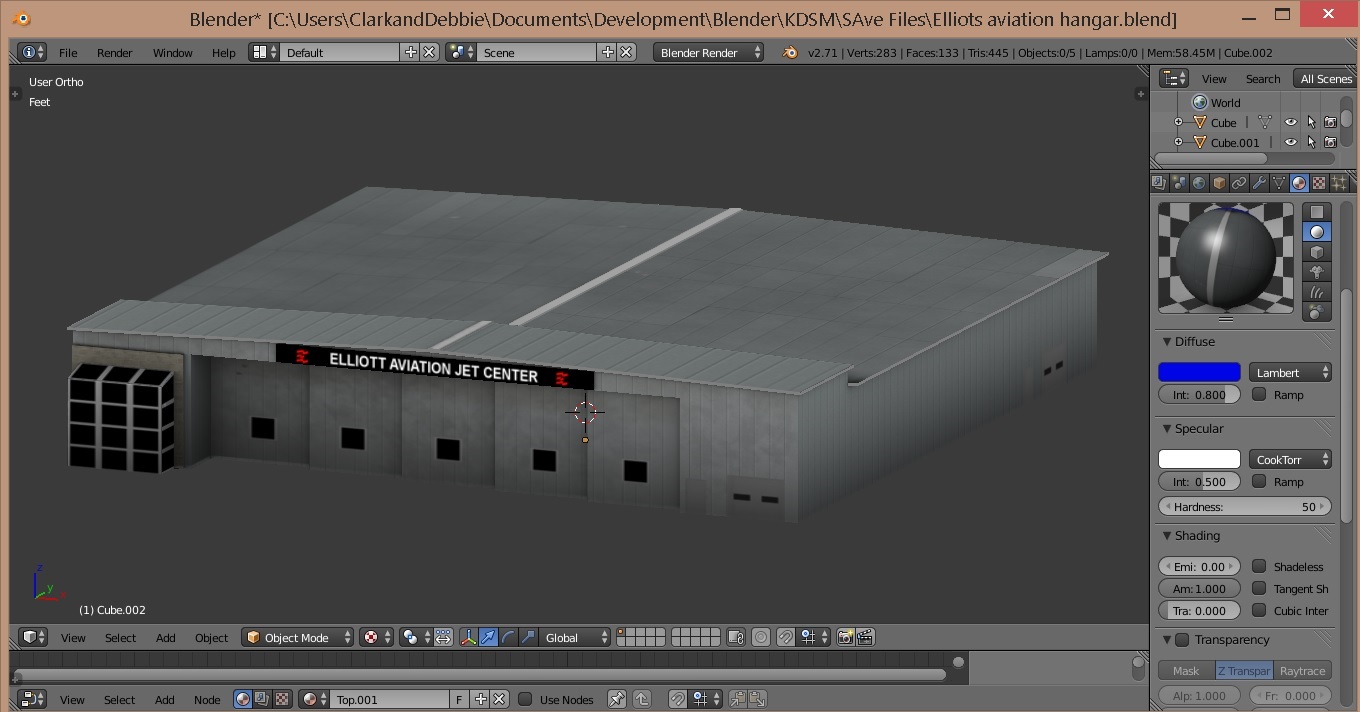Expand the Global transform orientation dropdown
This screenshot has height=712, width=1360.
(575, 637)
